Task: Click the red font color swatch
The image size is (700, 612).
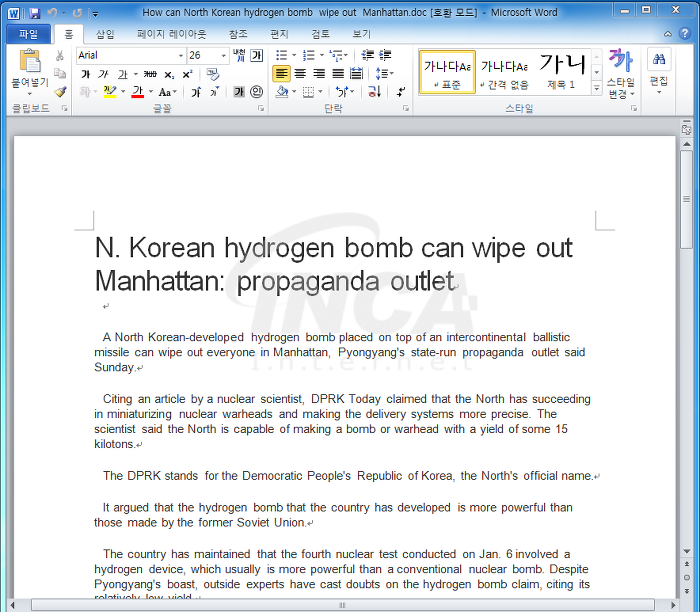Action: [138, 92]
